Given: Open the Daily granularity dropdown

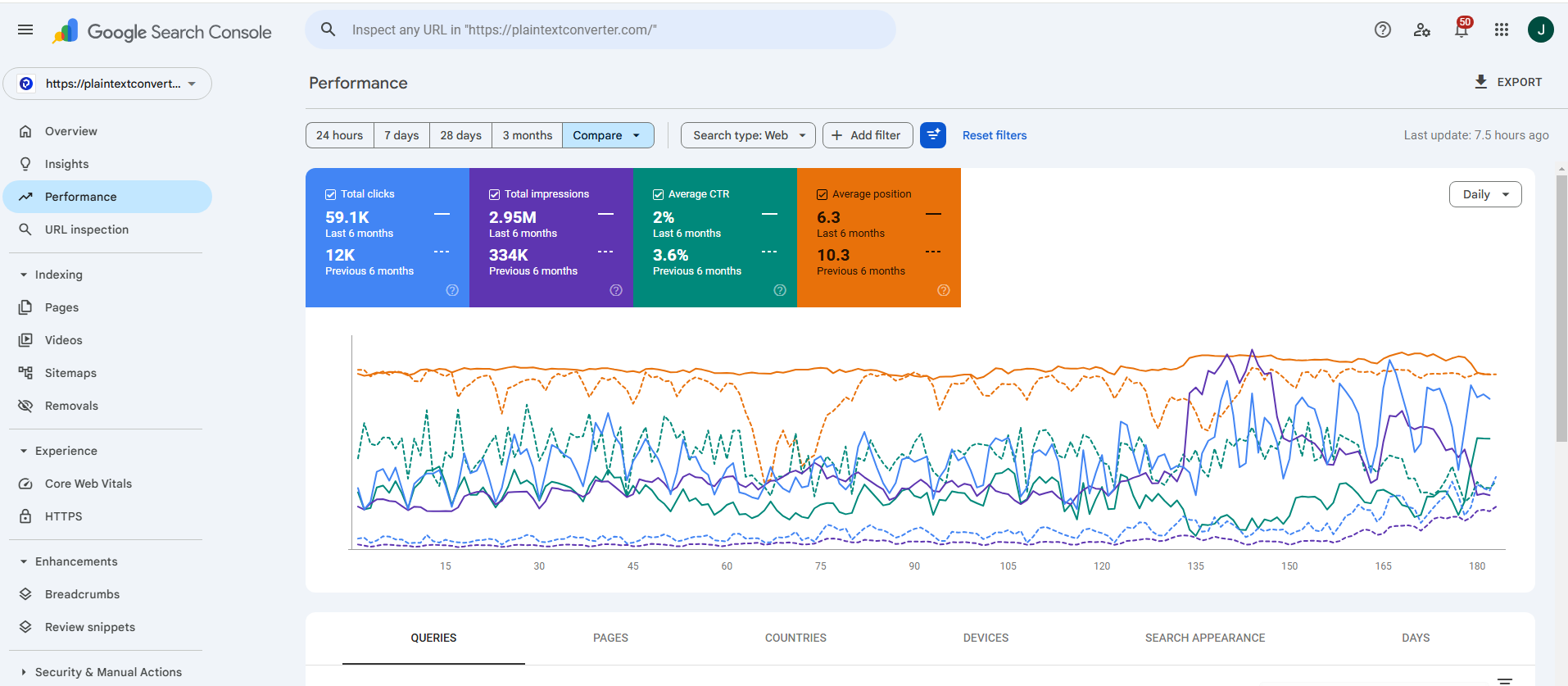Looking at the screenshot, I should [1485, 194].
